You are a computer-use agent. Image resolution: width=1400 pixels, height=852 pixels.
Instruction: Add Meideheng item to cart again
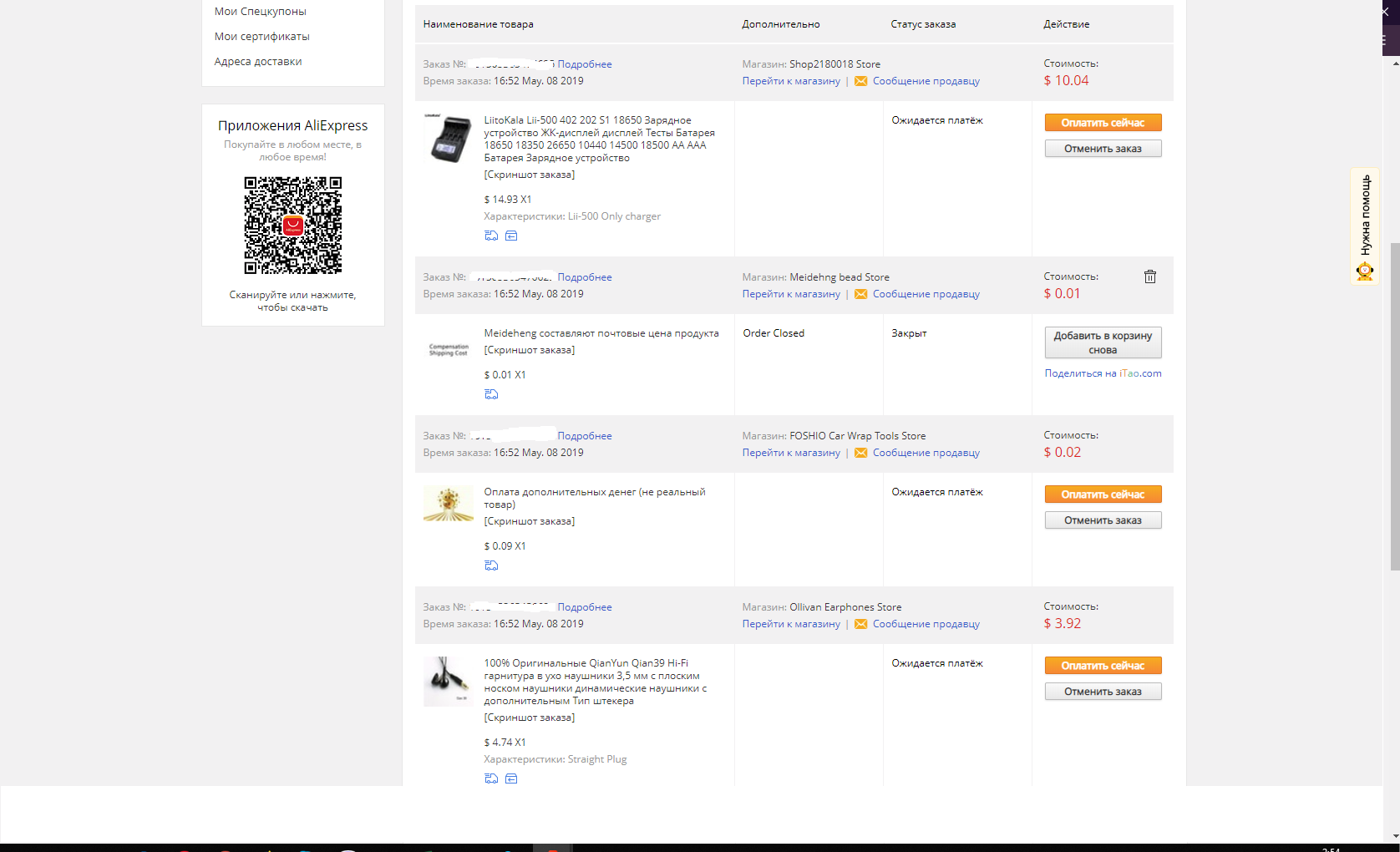click(x=1103, y=342)
